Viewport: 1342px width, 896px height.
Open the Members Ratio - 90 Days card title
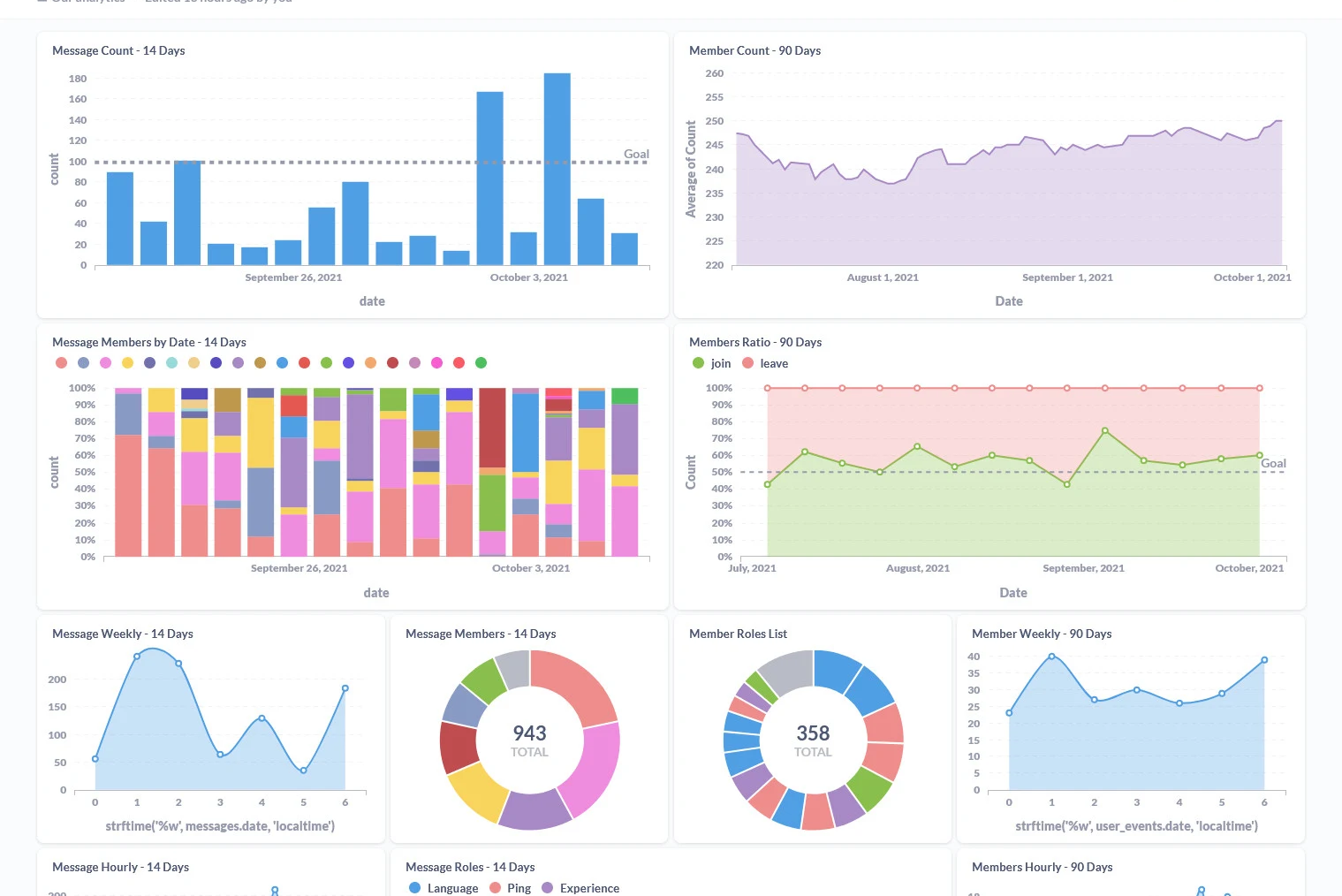pyautogui.click(x=755, y=342)
